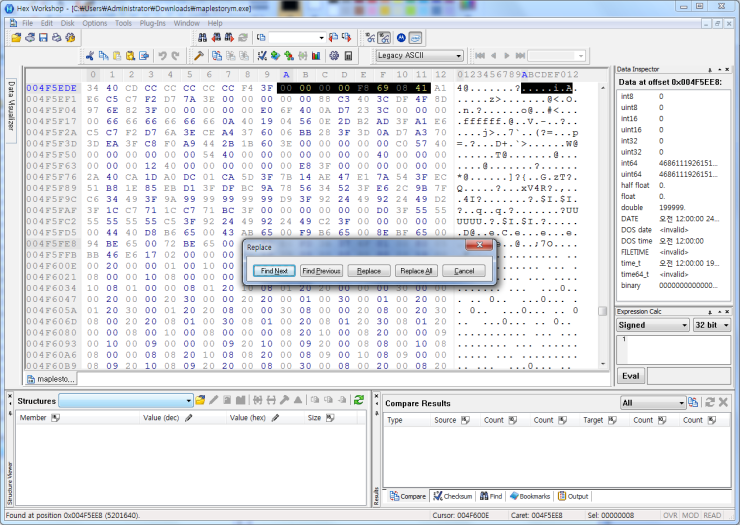Image resolution: width=740 pixels, height=525 pixels.
Task: Click the Motorola byte order icon
Action: click(401, 38)
